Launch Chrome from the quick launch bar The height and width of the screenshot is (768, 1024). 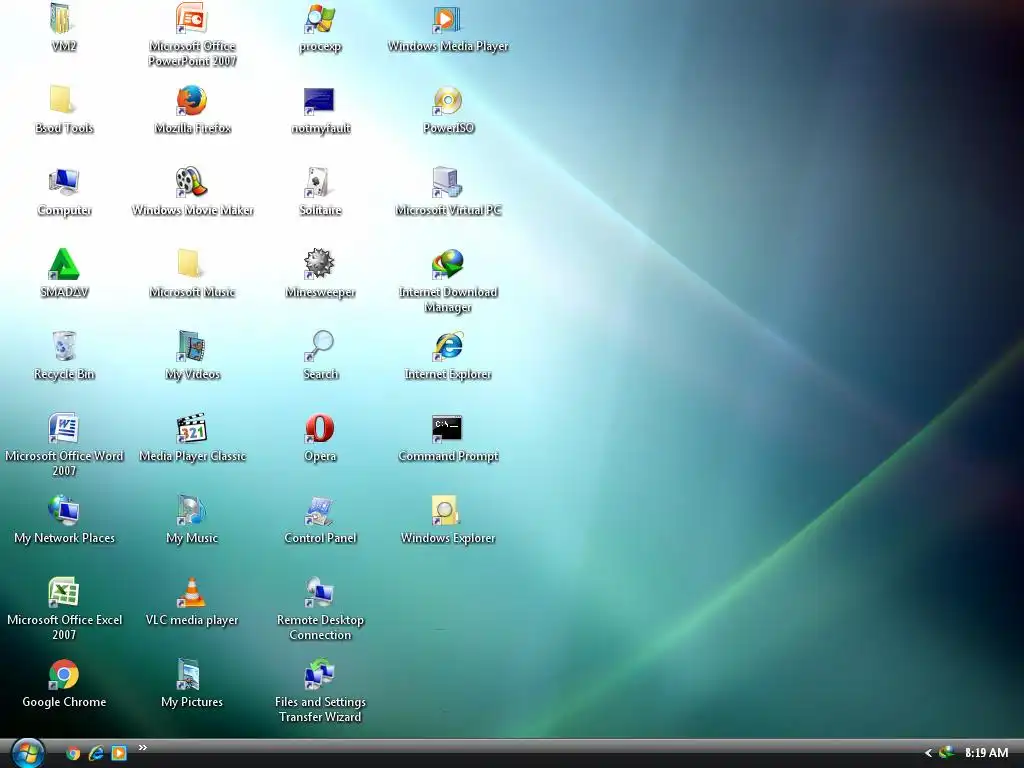pos(73,753)
